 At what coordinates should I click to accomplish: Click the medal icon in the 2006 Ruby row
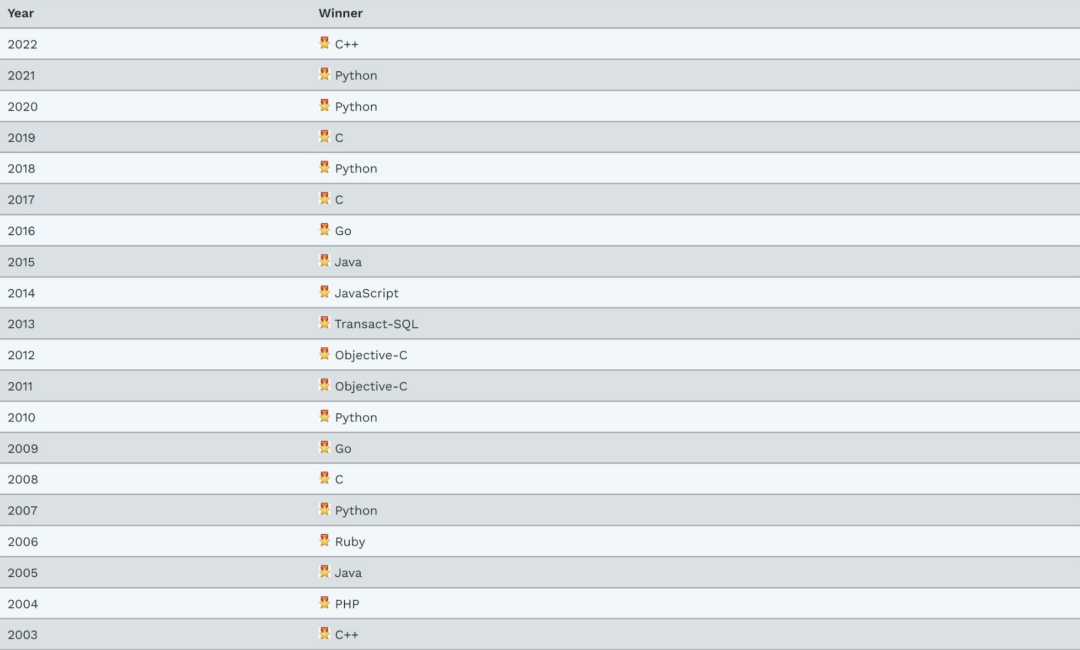pyautogui.click(x=324, y=540)
